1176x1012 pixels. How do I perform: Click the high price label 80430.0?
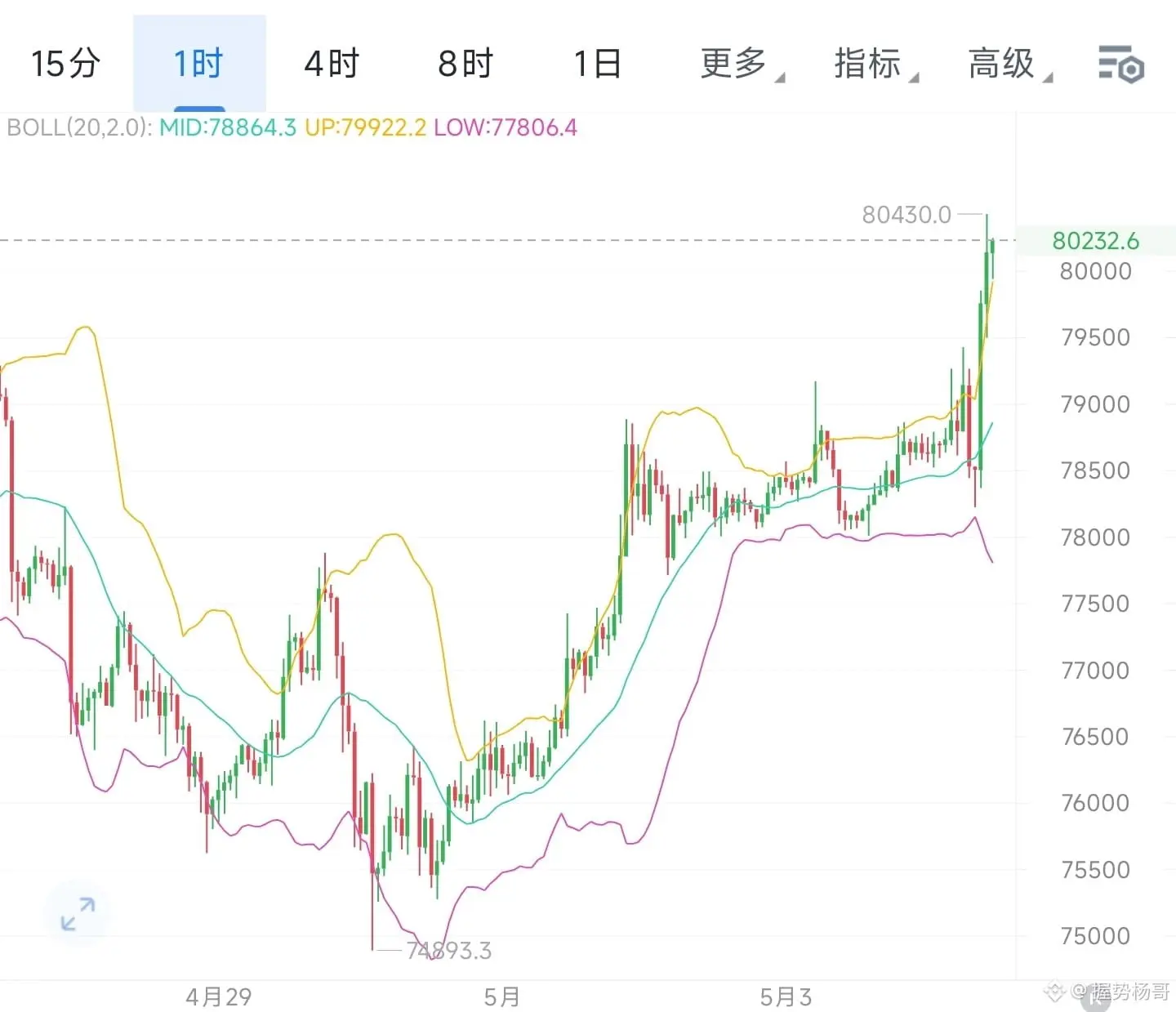[x=906, y=215]
